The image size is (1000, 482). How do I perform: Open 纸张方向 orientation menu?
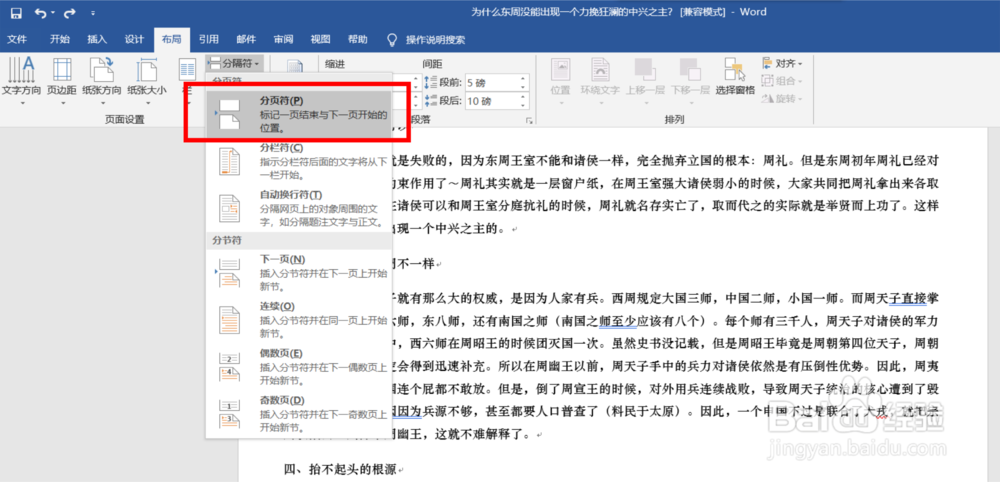coord(101,82)
